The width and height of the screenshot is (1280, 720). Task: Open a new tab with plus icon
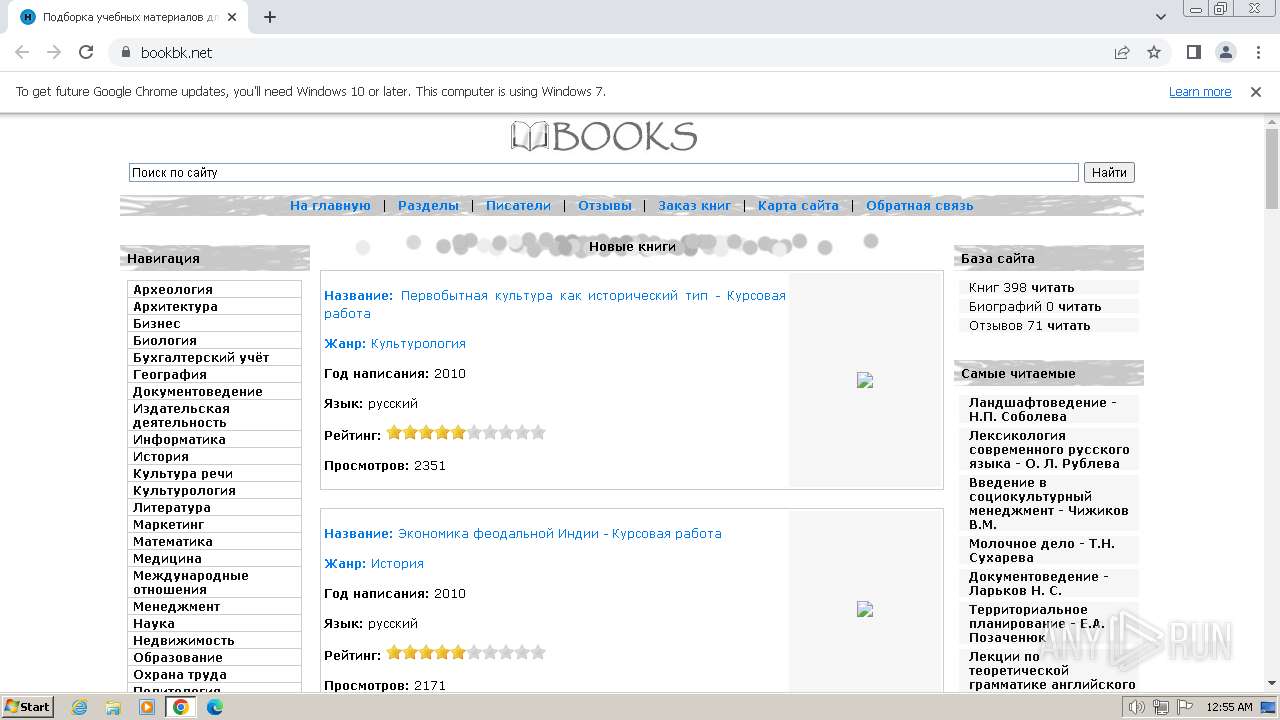pos(270,17)
